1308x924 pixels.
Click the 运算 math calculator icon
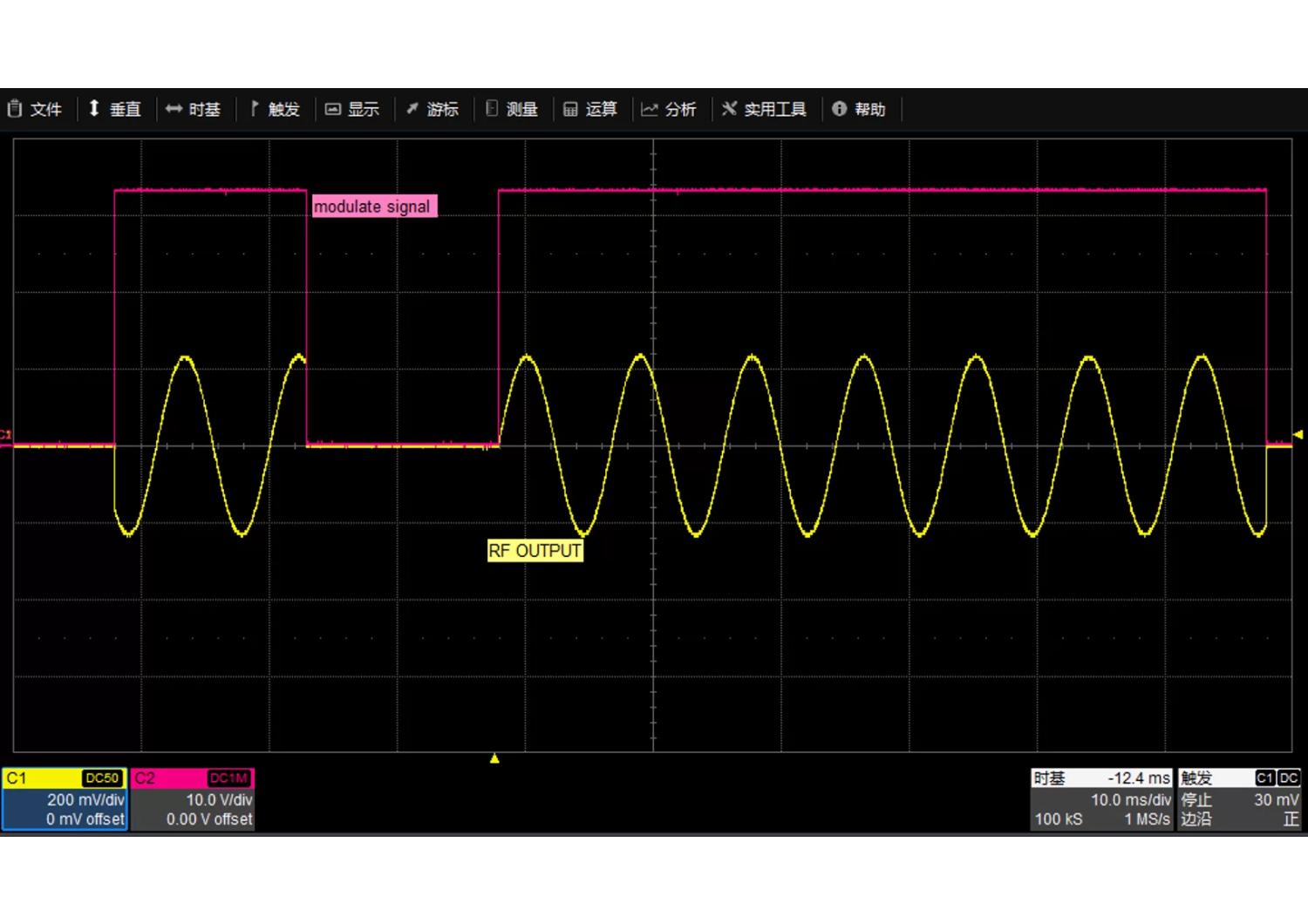click(570, 109)
